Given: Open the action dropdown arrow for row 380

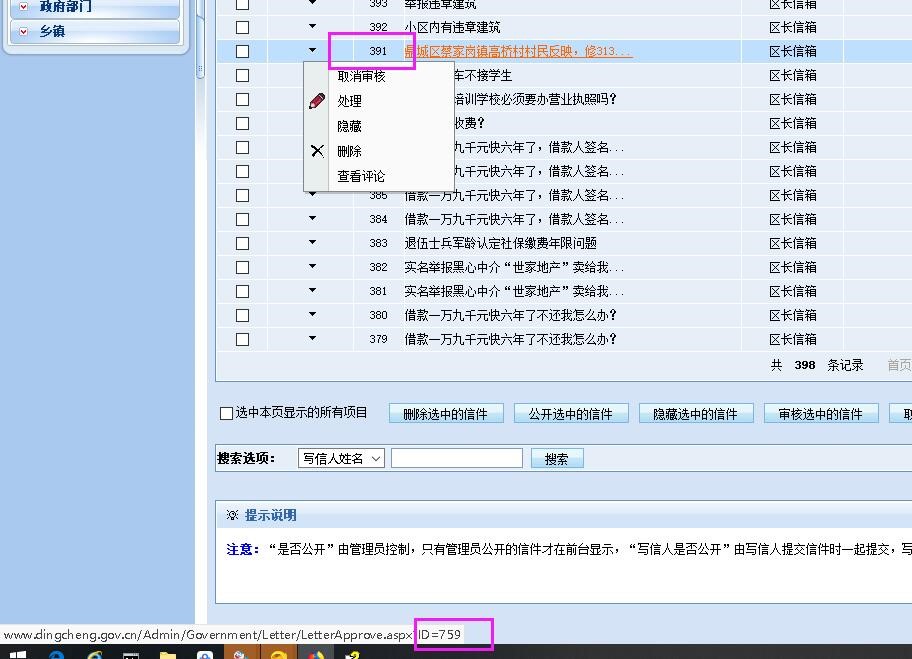Looking at the screenshot, I should click(312, 315).
